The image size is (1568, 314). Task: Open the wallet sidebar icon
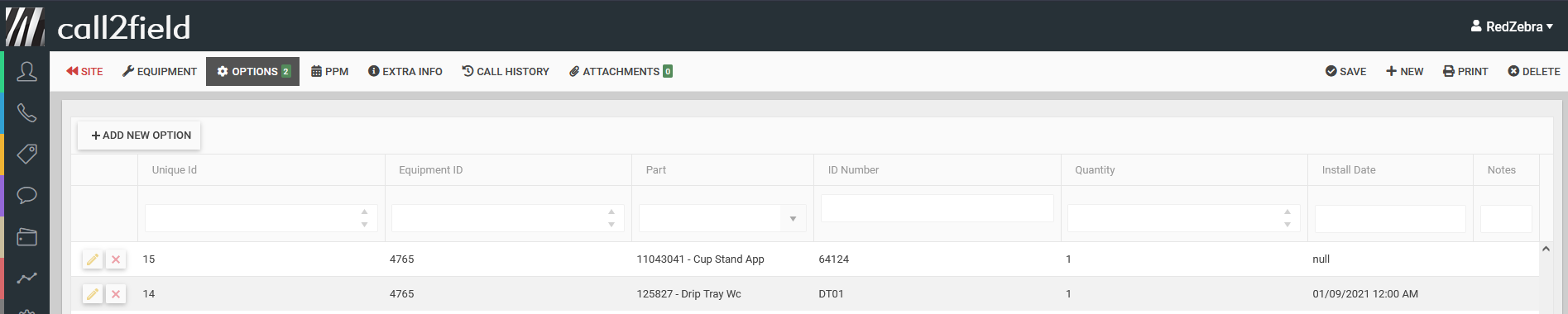click(x=26, y=237)
